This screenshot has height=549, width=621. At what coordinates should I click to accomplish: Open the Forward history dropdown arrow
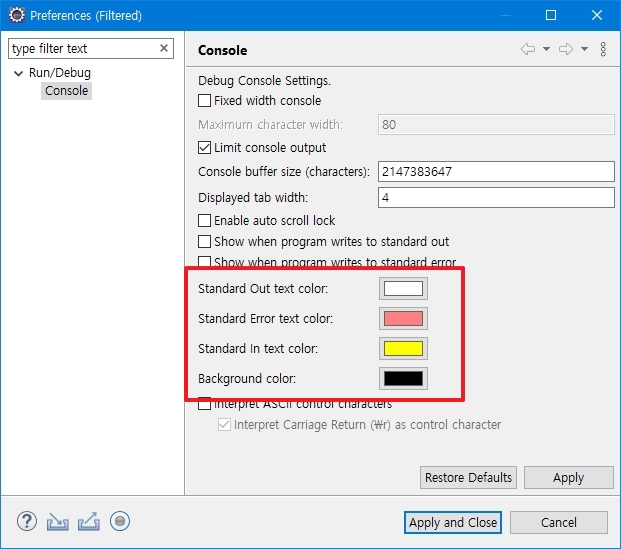click(584, 49)
